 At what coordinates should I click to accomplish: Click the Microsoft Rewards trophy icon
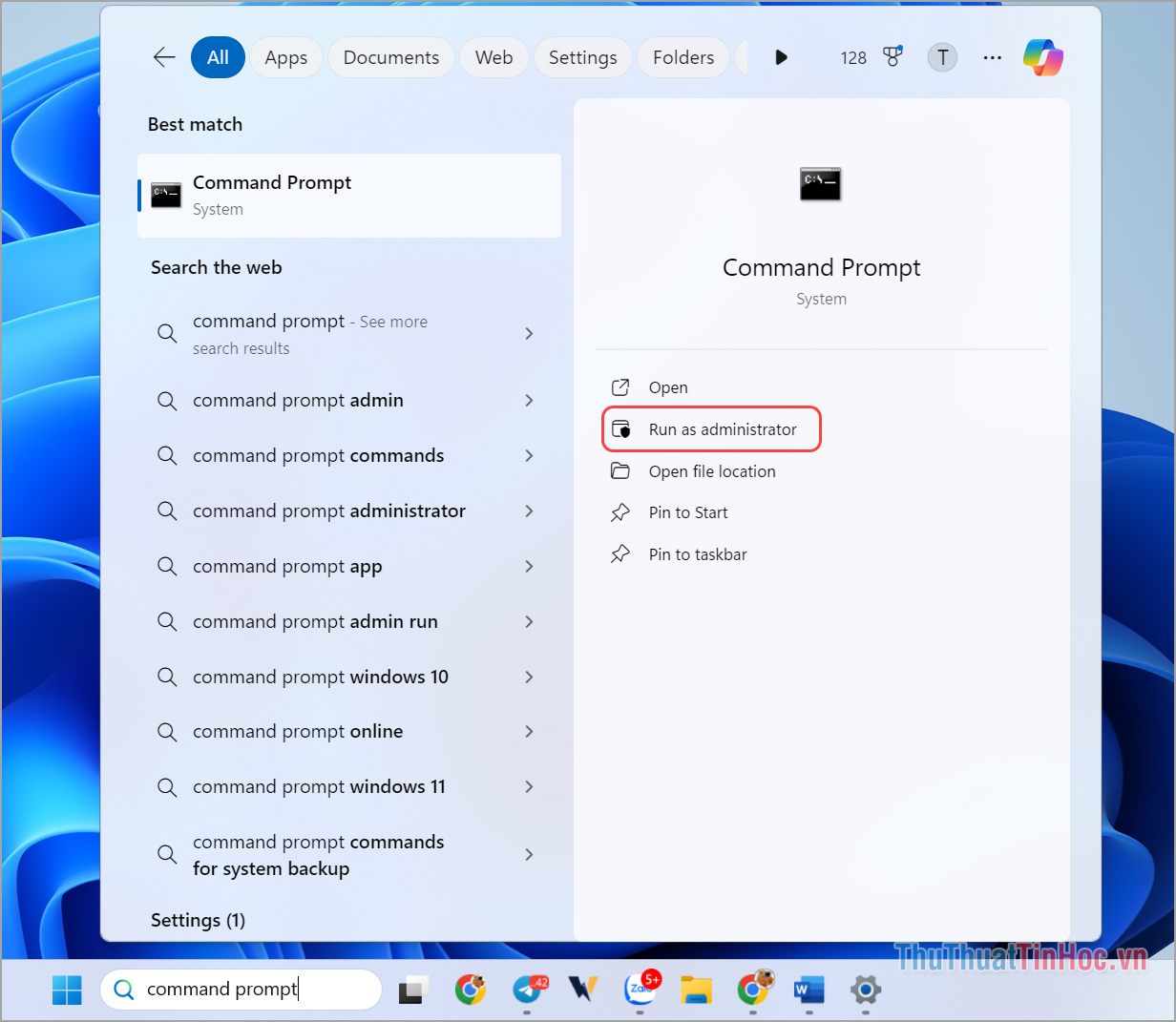click(x=892, y=57)
